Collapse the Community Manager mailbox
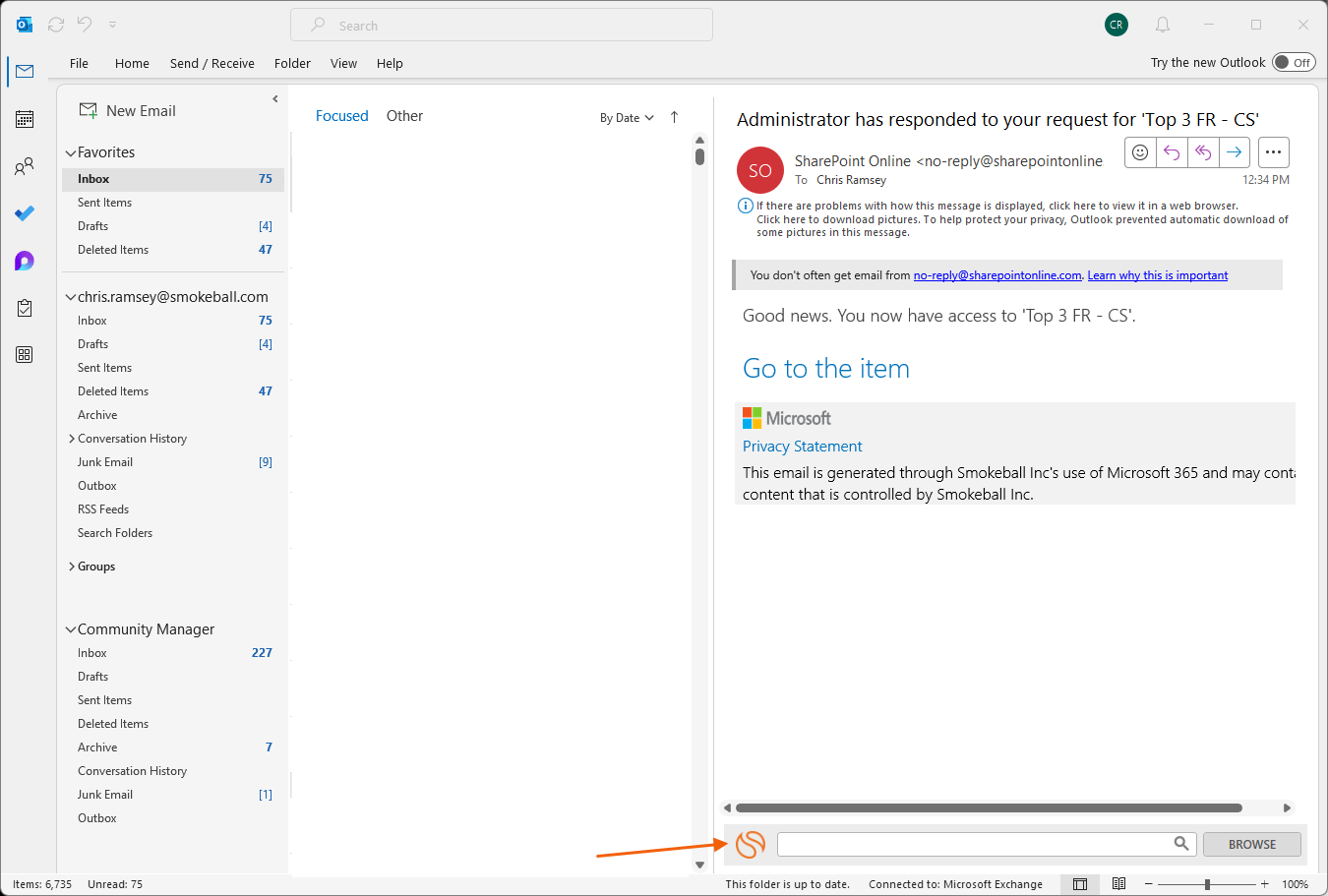This screenshot has height=896, width=1328. pyautogui.click(x=71, y=629)
